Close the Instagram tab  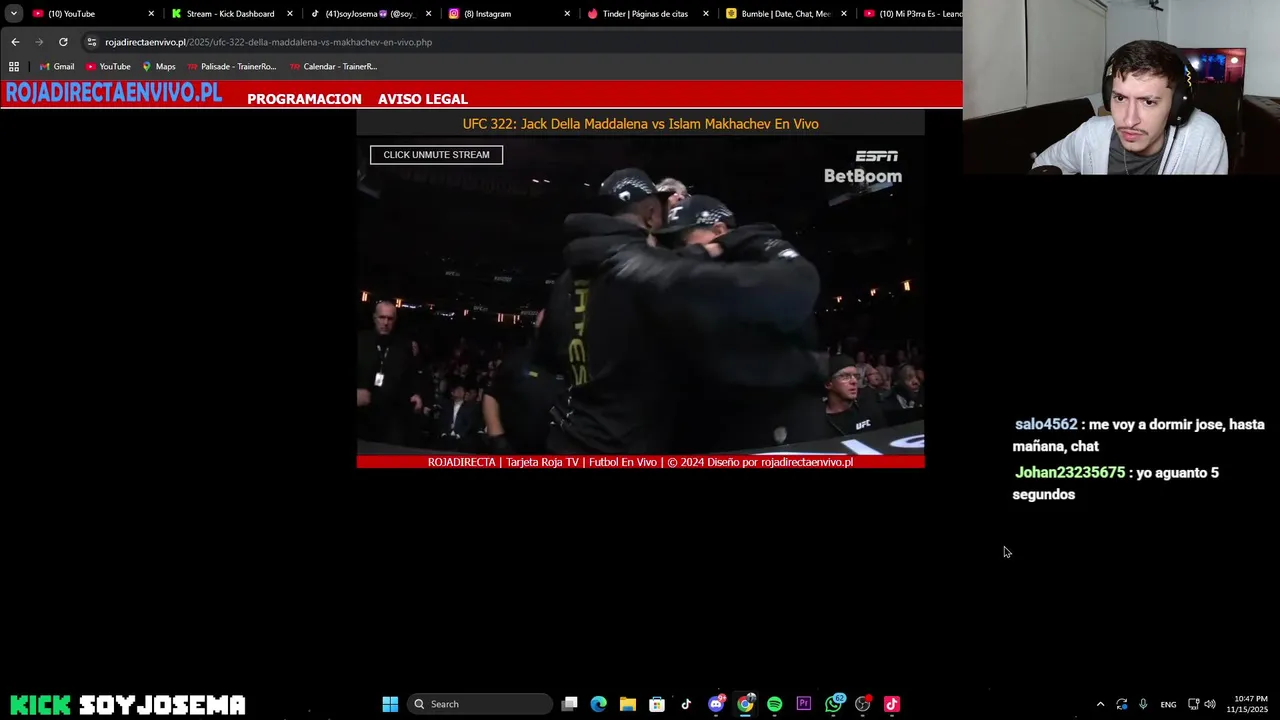[567, 14]
